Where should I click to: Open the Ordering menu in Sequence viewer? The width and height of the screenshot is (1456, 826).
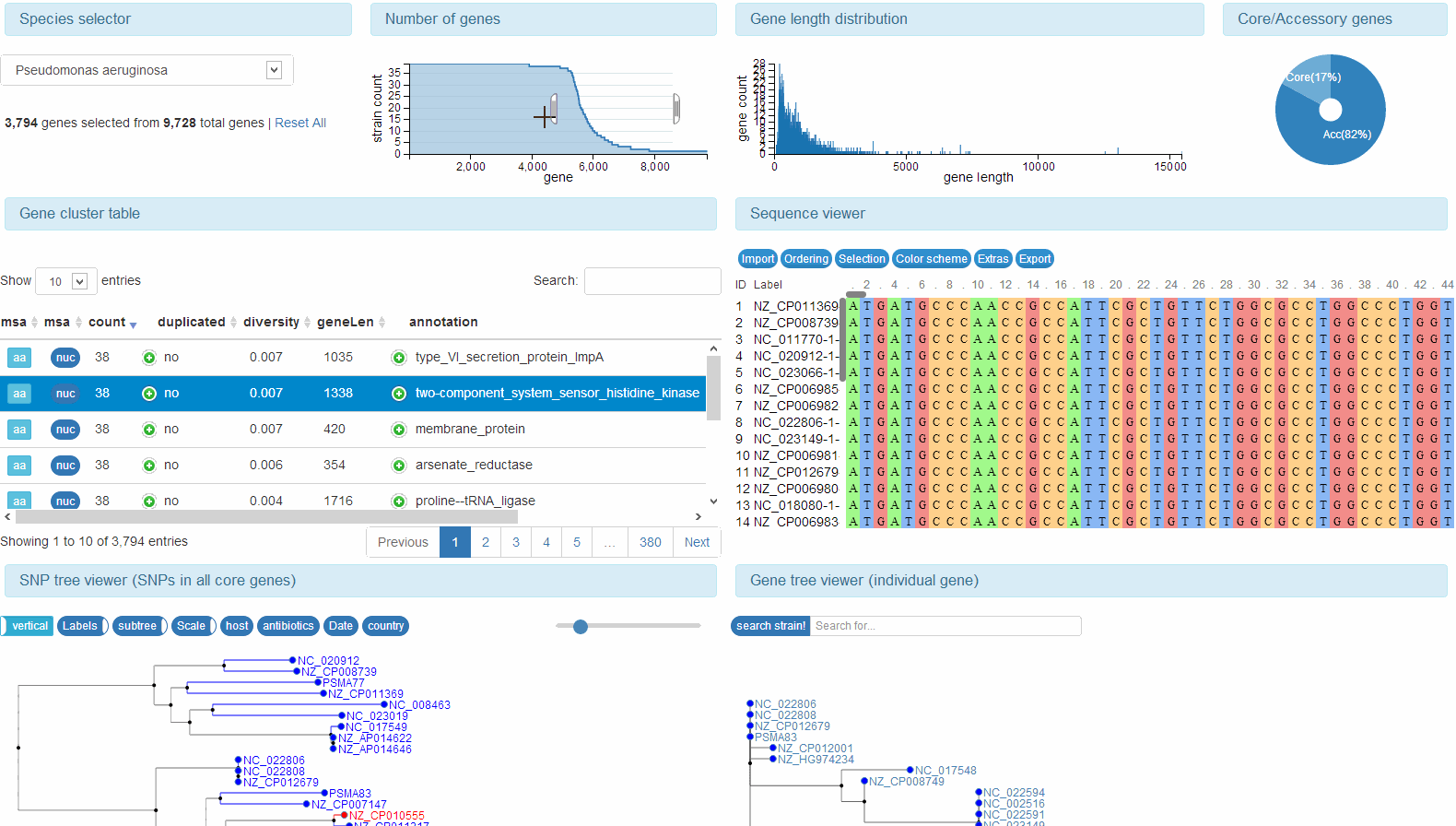(806, 259)
